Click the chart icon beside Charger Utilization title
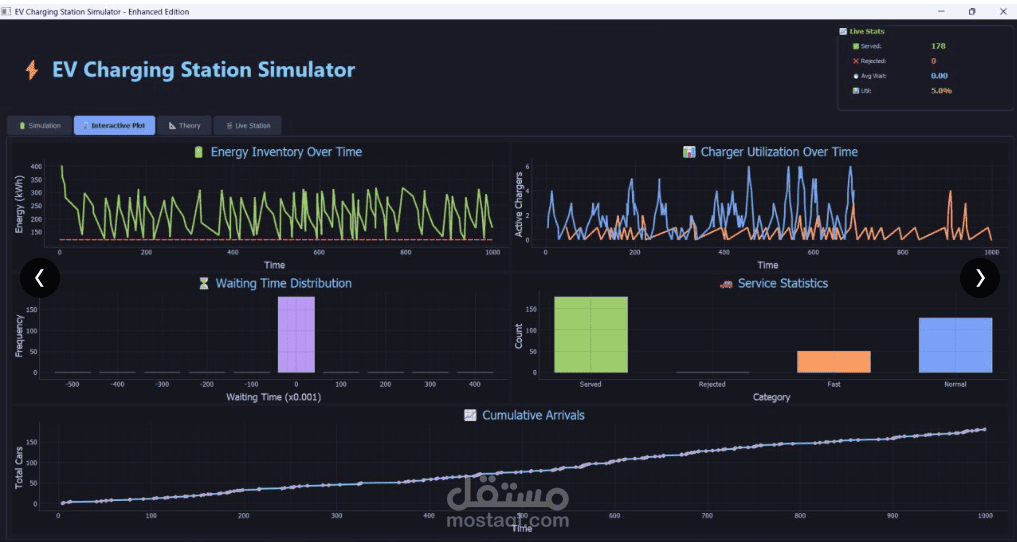Image resolution: width=1017 pixels, height=542 pixels. (689, 152)
